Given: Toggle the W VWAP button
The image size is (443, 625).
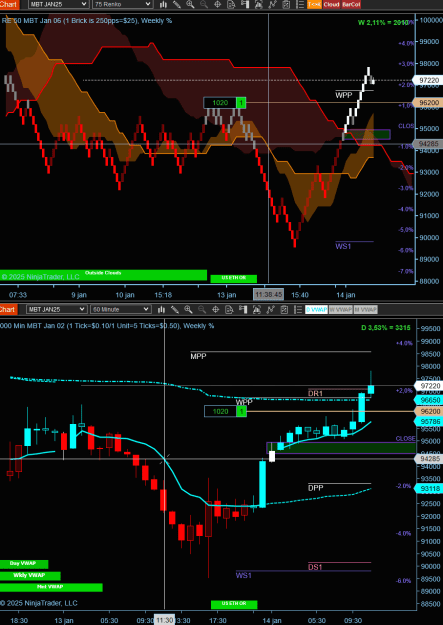Looking at the screenshot, I should click(341, 310).
